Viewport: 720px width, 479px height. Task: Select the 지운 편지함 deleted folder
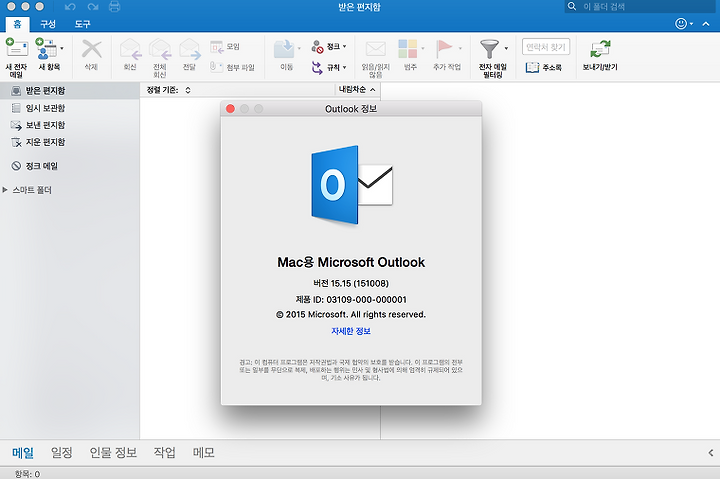[70, 142]
